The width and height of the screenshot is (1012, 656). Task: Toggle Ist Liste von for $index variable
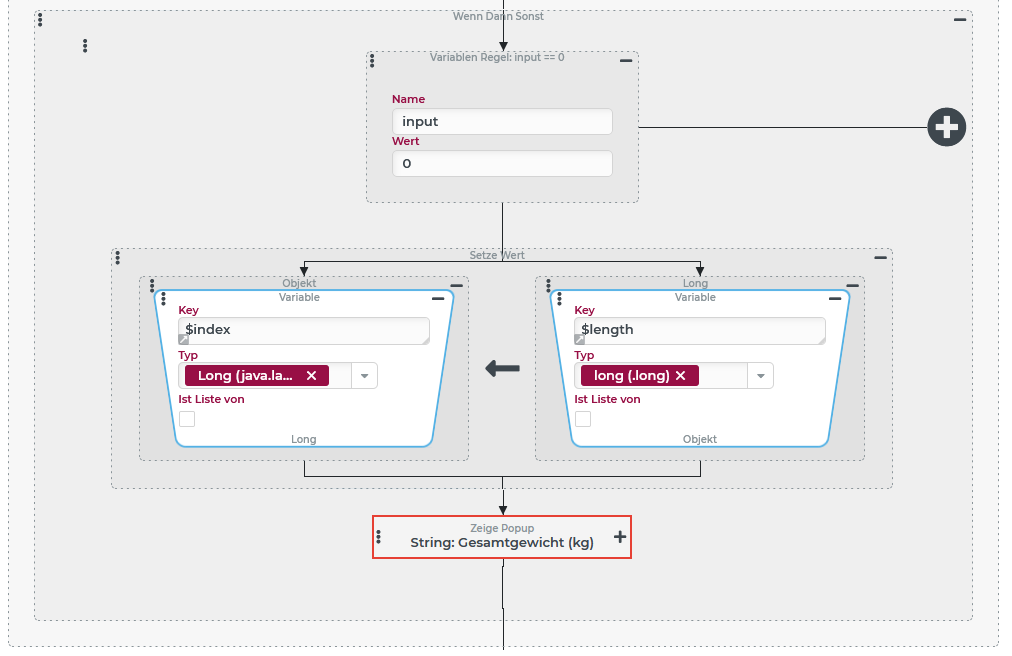[187, 419]
